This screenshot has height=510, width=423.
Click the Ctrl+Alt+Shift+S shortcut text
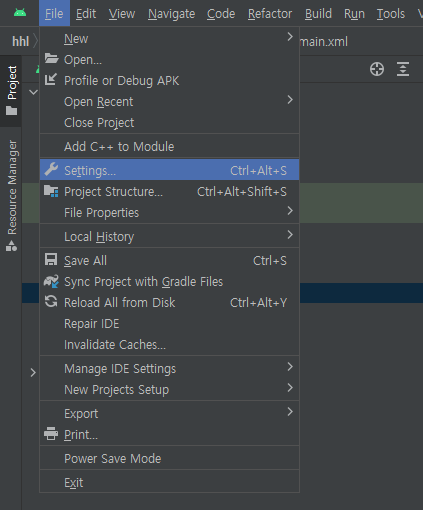[242, 192]
